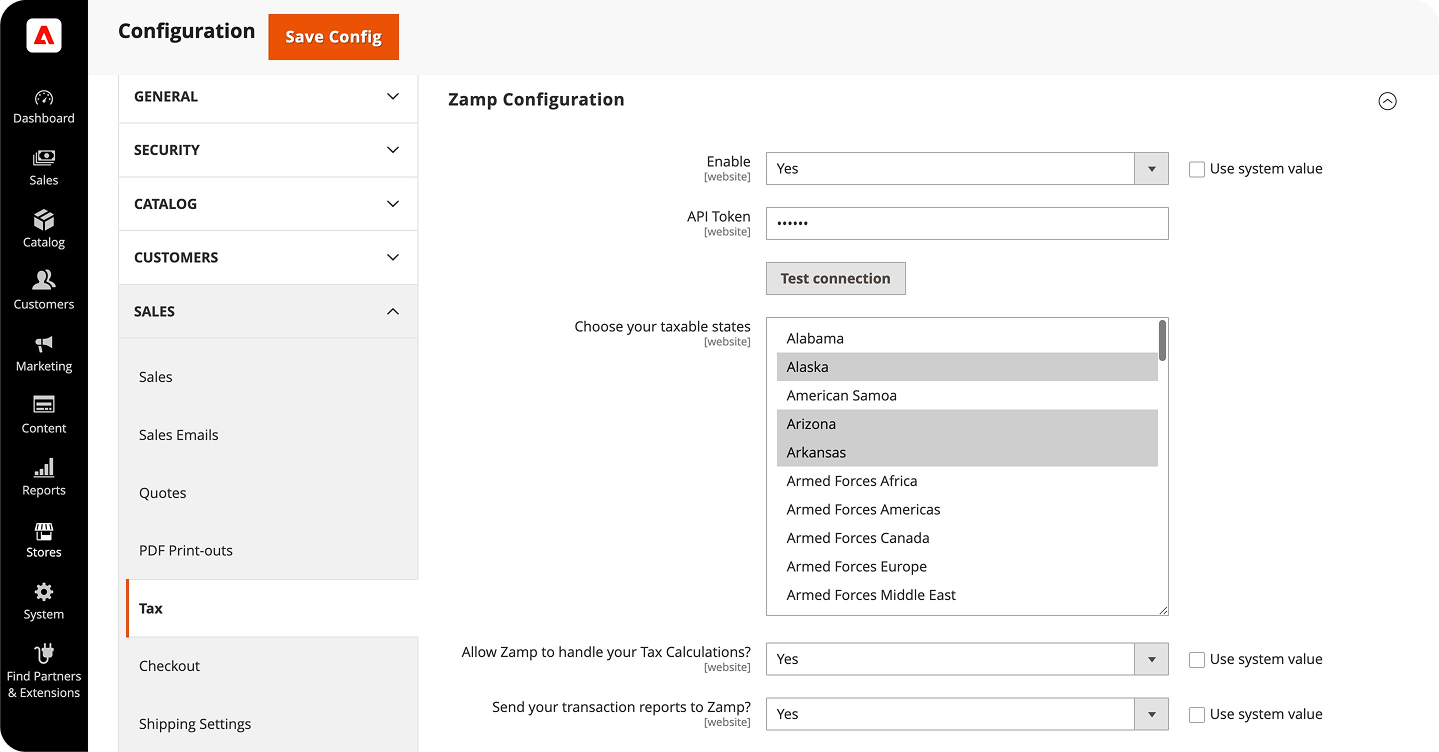Open the Marketing megaphone icon
Viewport: 1439px width, 752px height.
pyautogui.click(x=44, y=344)
